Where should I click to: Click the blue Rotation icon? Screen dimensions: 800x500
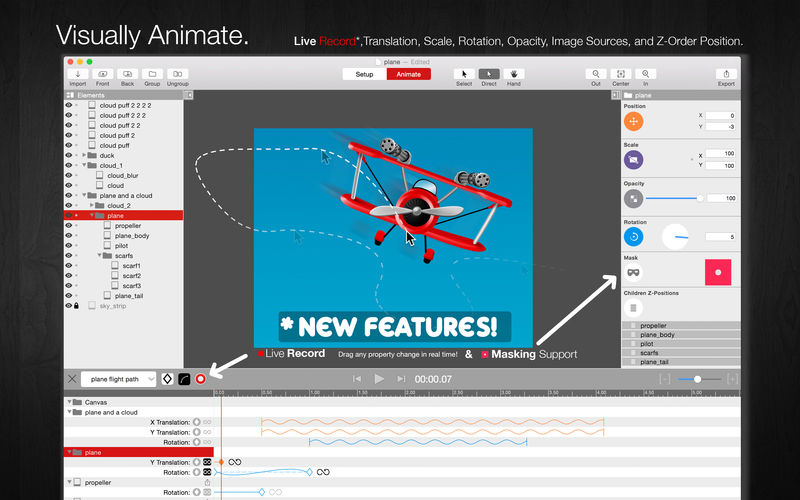click(633, 237)
